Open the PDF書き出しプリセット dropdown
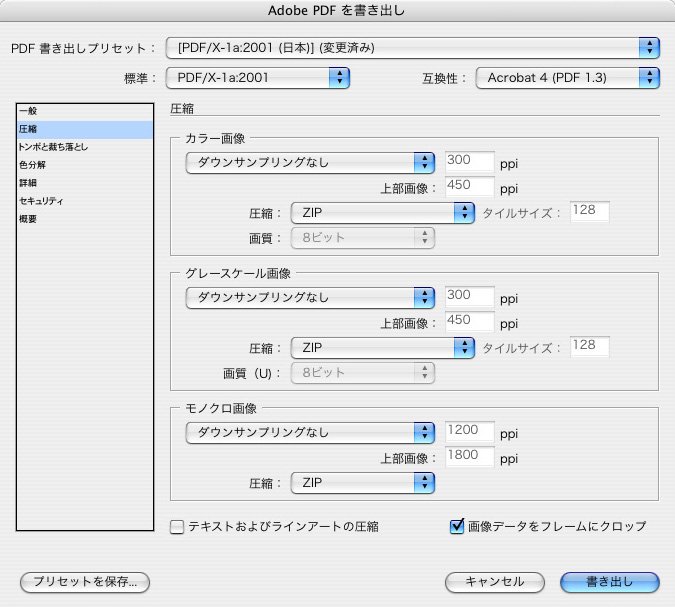The height and width of the screenshot is (607, 675). coord(412,48)
